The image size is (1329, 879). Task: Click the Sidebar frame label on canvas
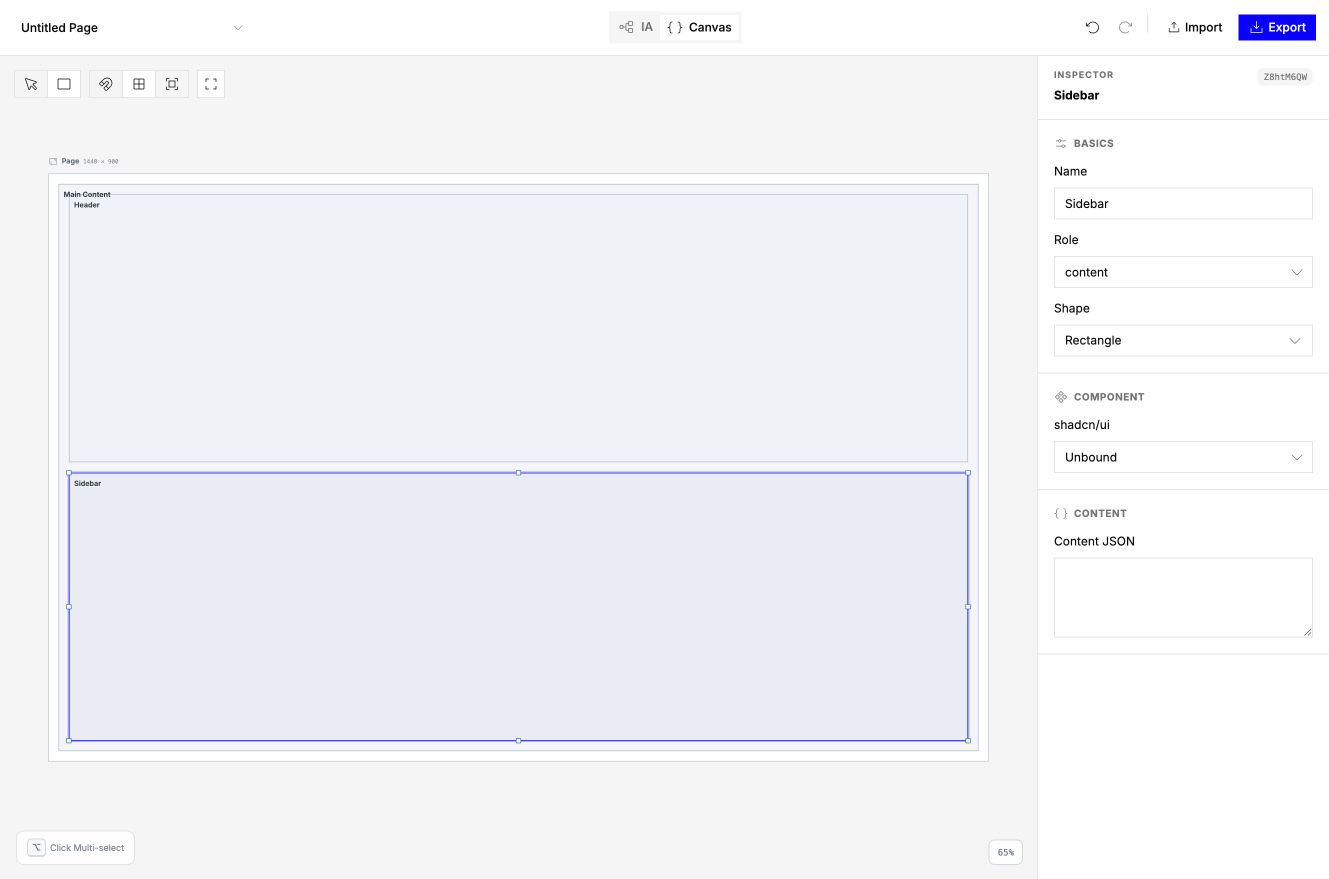[87, 483]
